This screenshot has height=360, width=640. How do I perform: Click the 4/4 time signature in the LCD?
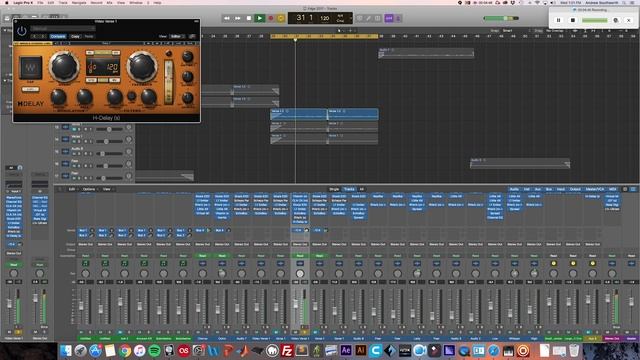(x=340, y=16)
